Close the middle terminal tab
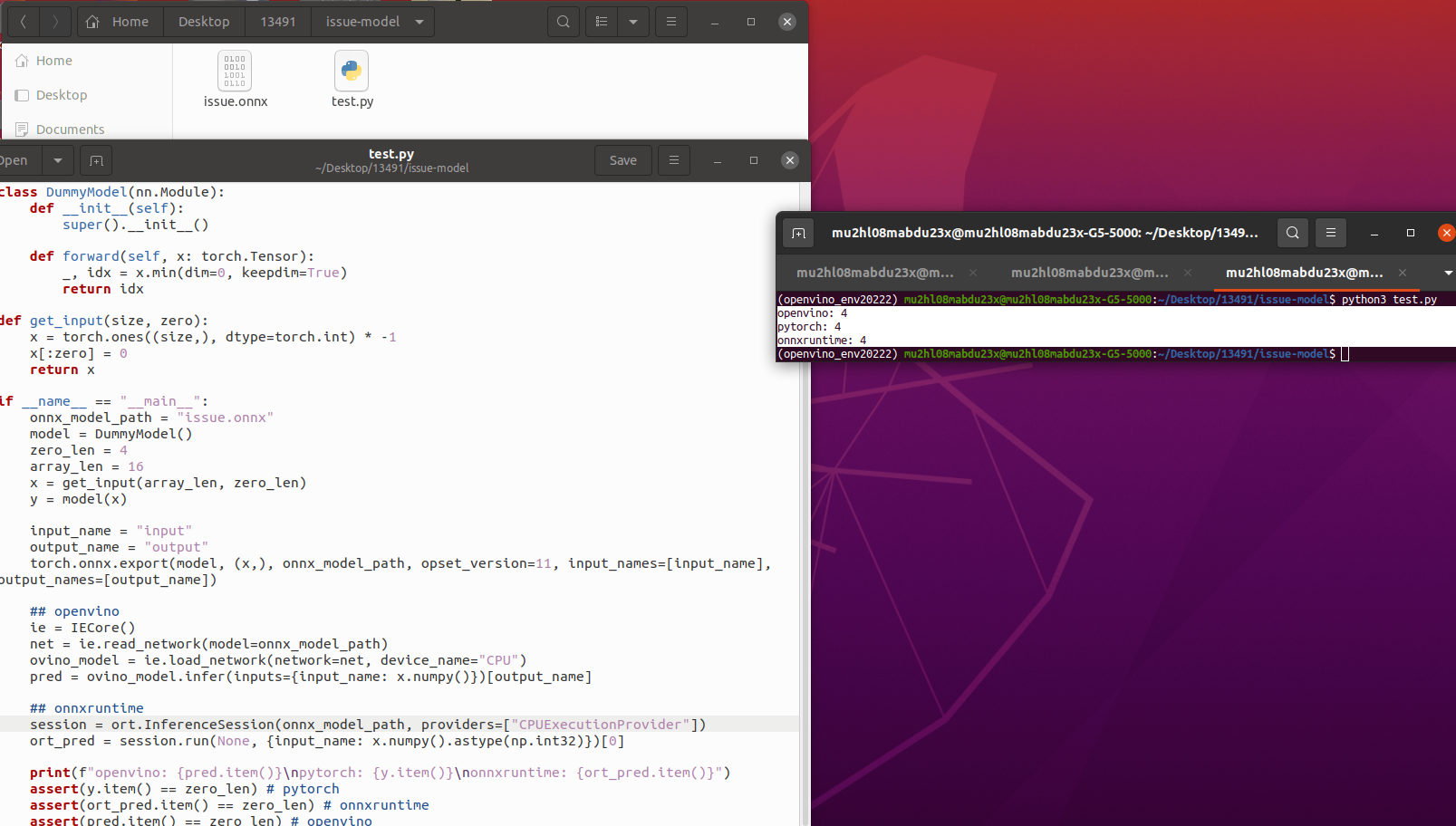The width and height of the screenshot is (1456, 826). [1187, 273]
